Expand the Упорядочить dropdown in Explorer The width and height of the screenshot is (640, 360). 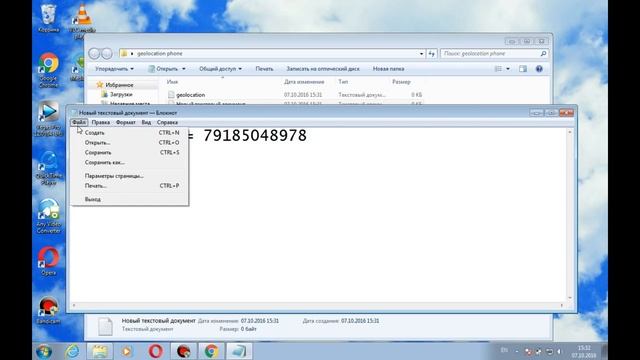tap(114, 69)
